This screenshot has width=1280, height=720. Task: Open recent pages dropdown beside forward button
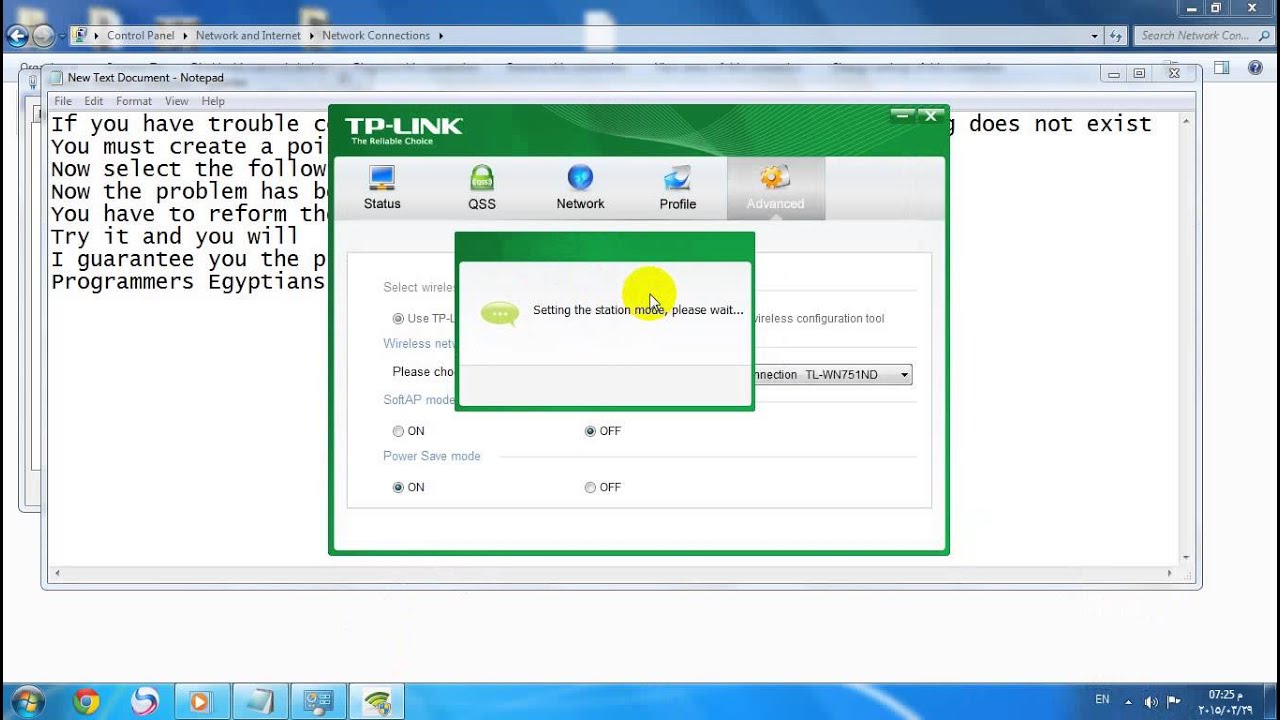click(62, 36)
